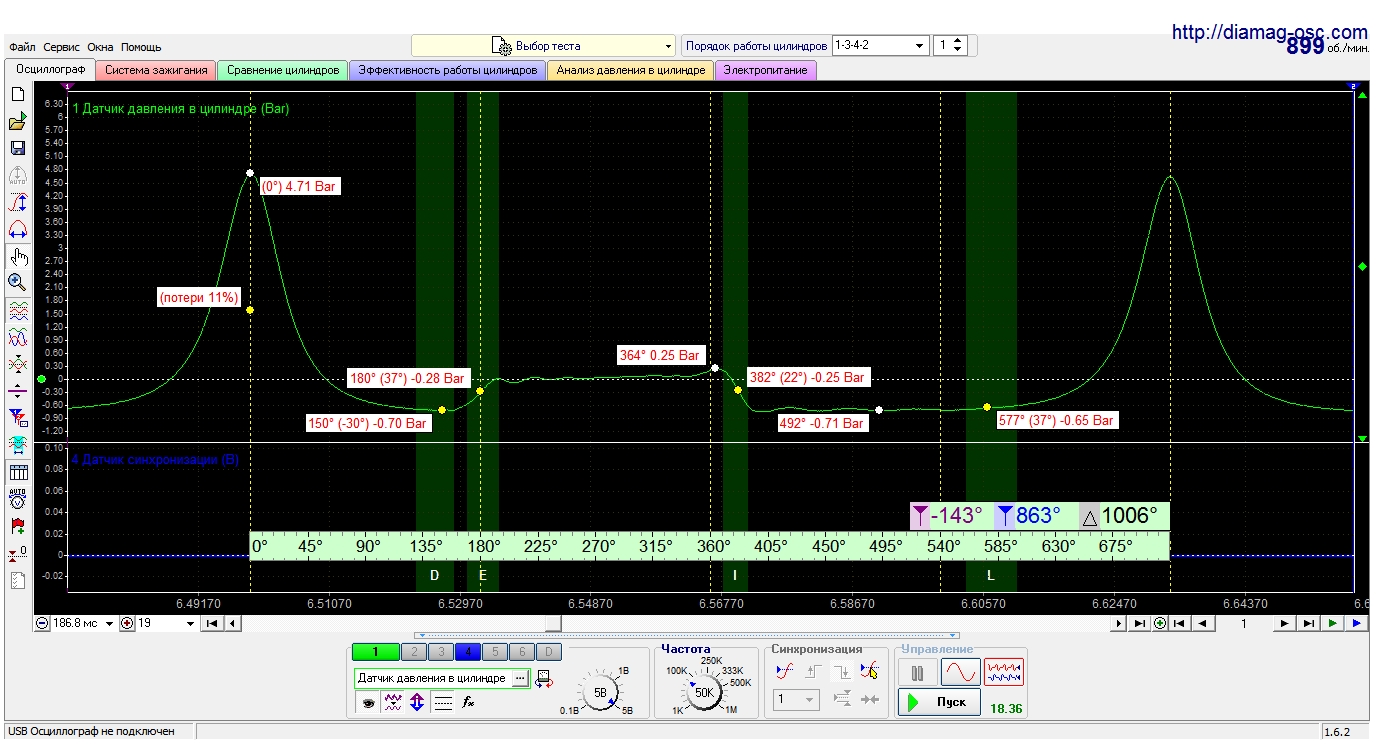Open the Окна menu
This screenshot has width=1382, height=744.
(100, 47)
